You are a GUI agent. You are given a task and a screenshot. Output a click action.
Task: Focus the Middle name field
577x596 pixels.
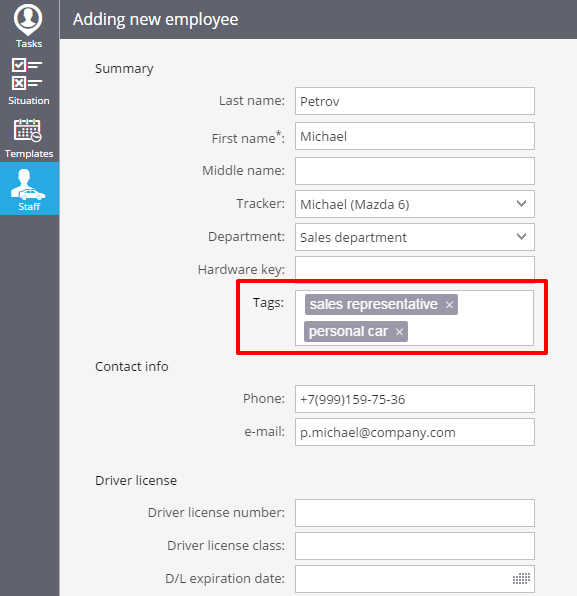point(415,171)
